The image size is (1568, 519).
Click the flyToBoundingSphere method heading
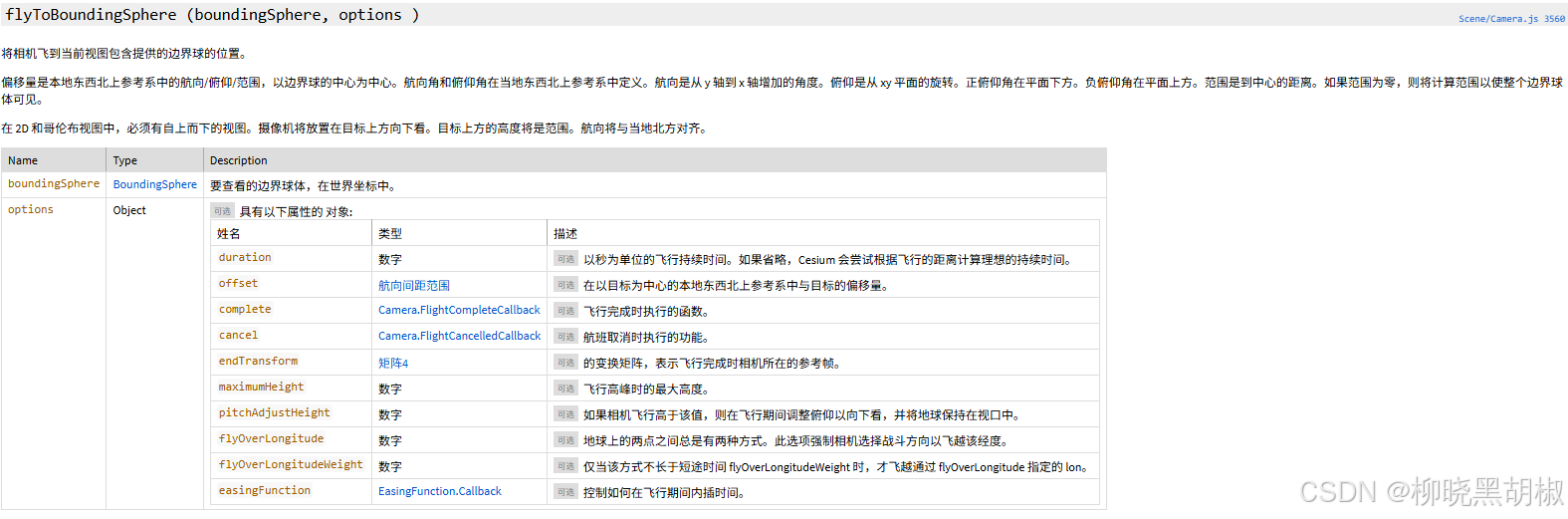[x=212, y=15]
